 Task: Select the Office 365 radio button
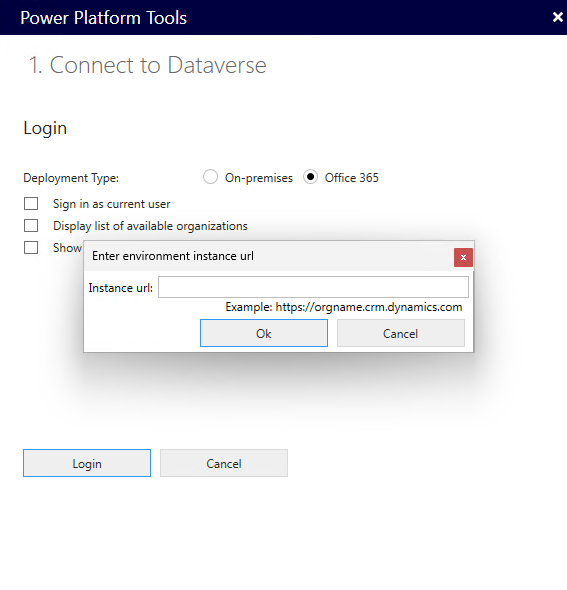tap(310, 177)
